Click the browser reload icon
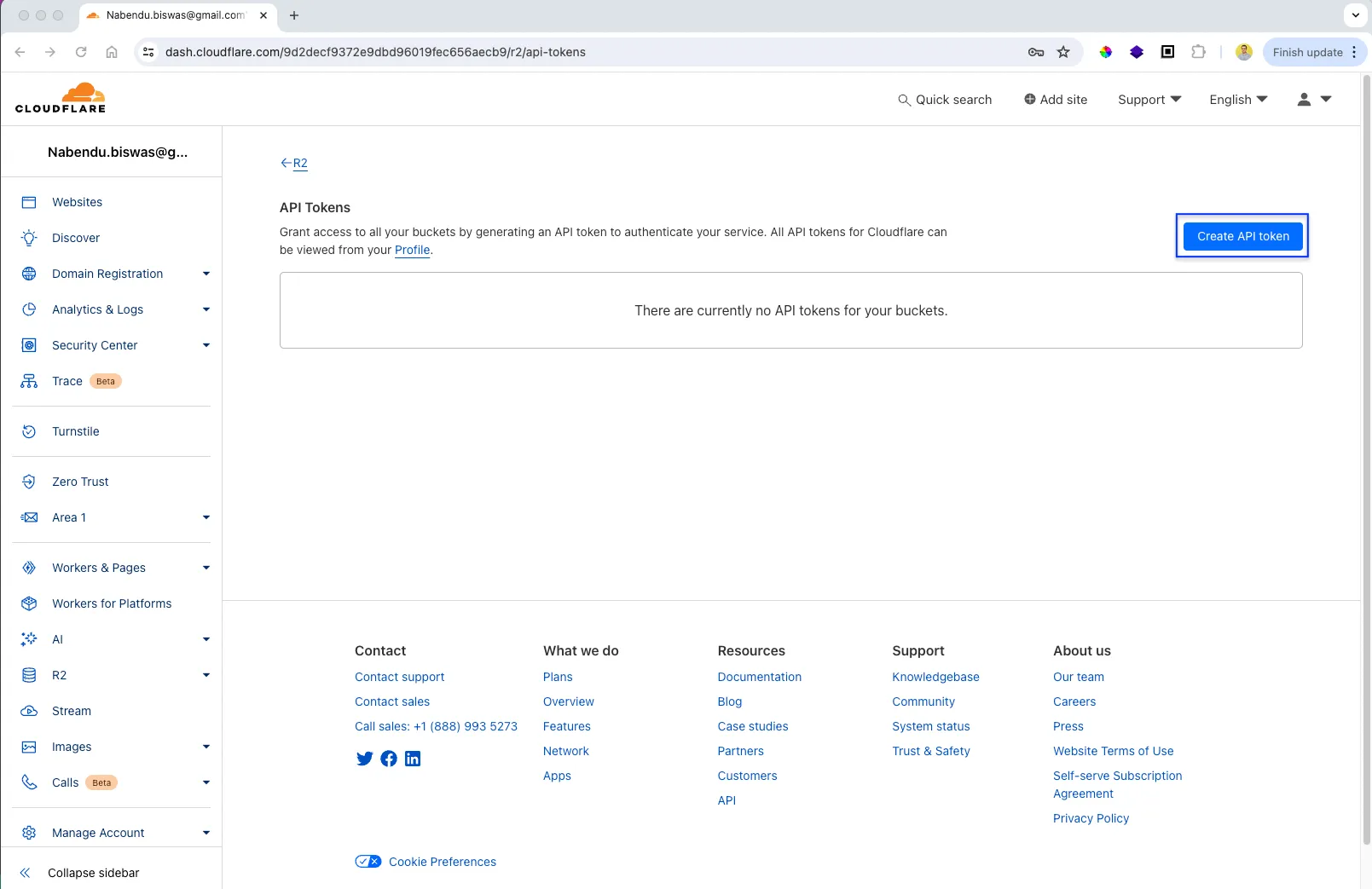 click(x=81, y=52)
